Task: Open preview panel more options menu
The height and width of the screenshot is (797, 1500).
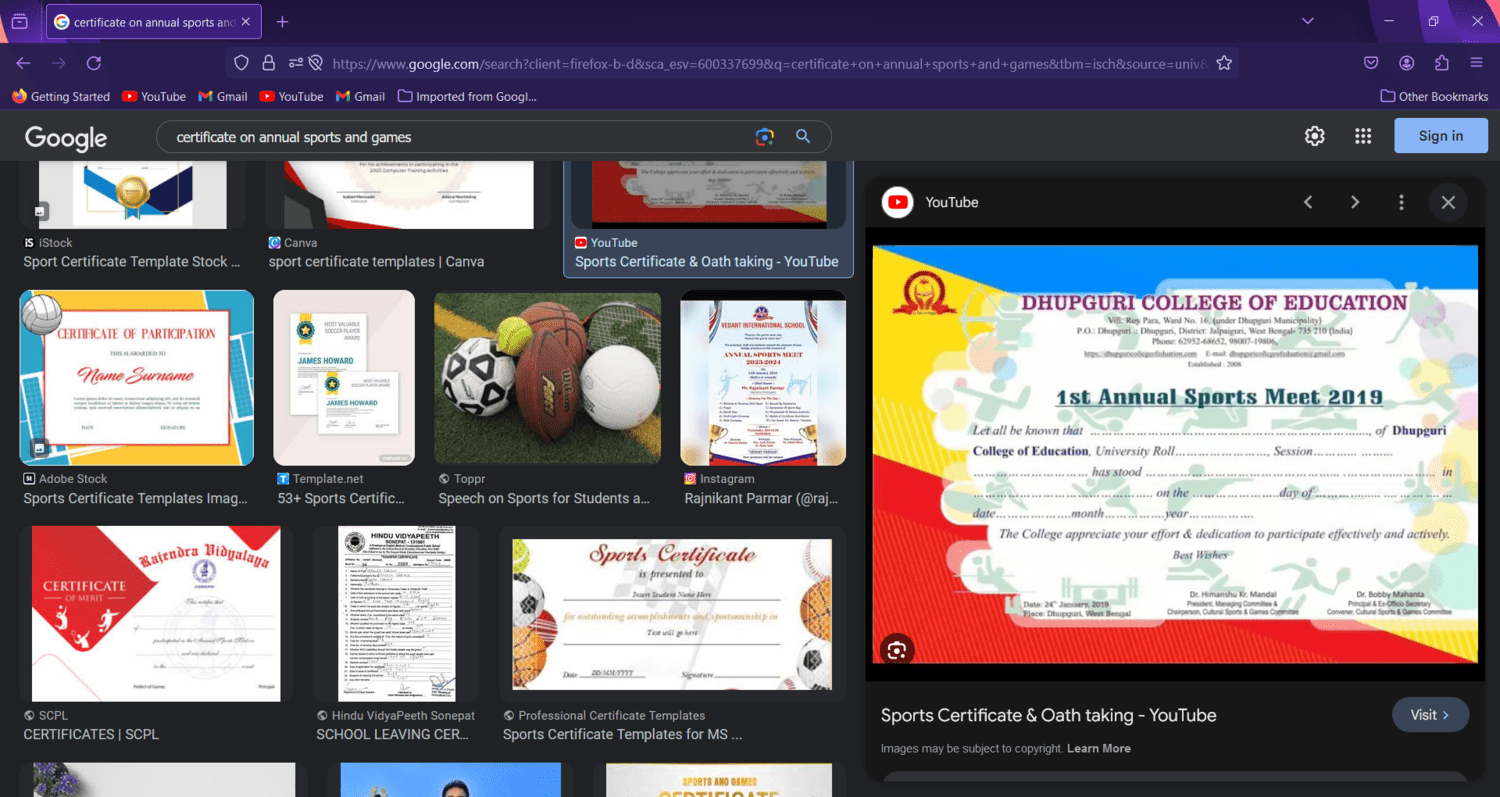Action: pyautogui.click(x=1401, y=202)
